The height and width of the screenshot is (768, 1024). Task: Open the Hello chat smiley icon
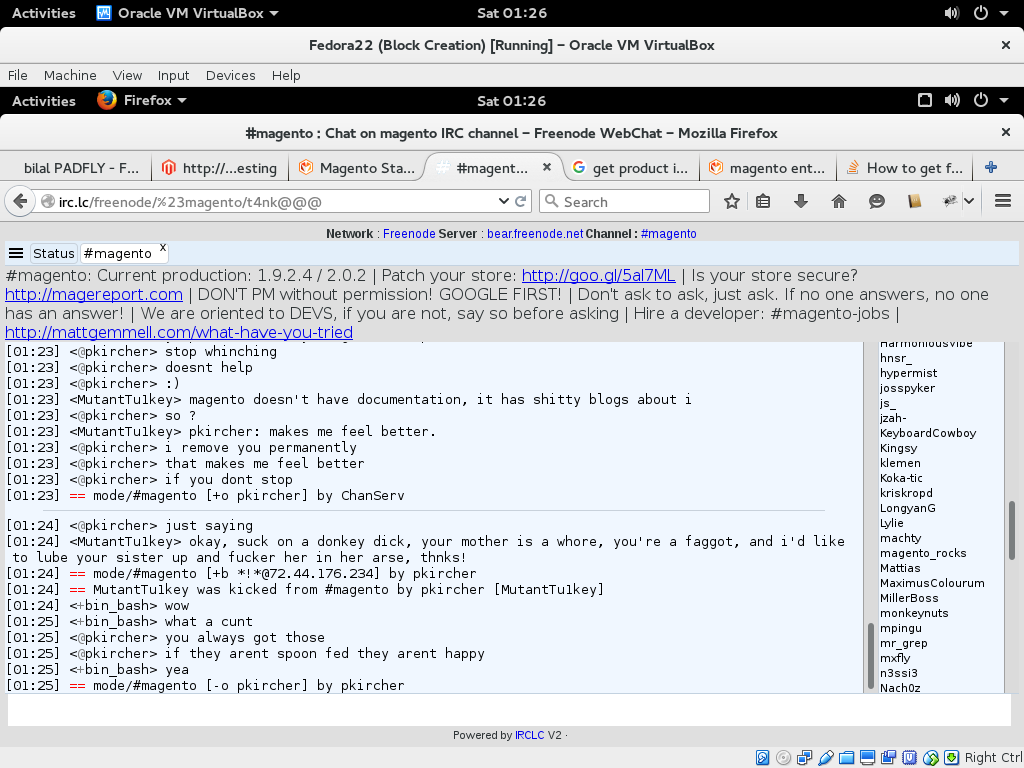[x=876, y=201]
